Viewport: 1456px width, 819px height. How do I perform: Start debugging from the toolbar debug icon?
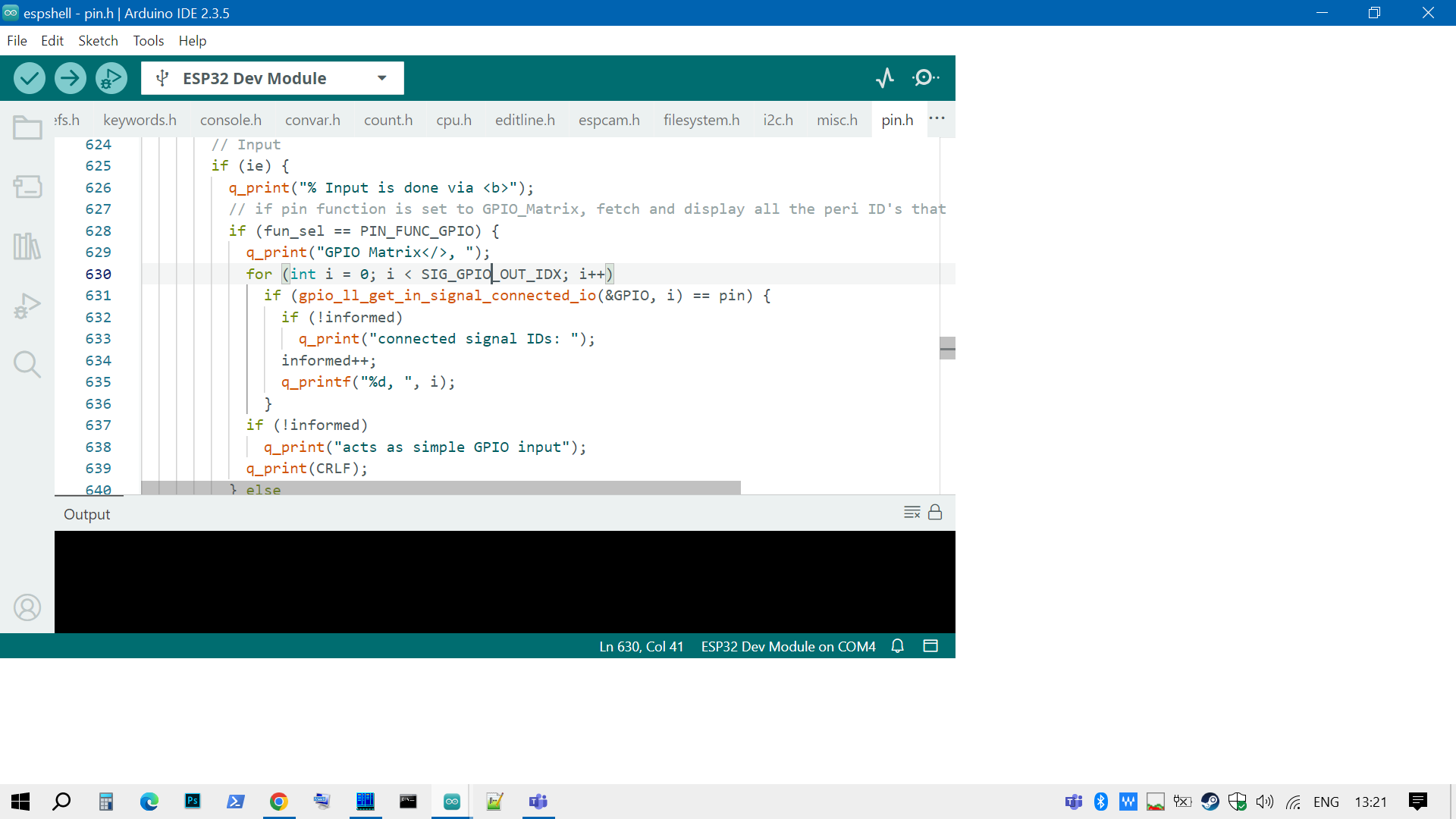[111, 77]
